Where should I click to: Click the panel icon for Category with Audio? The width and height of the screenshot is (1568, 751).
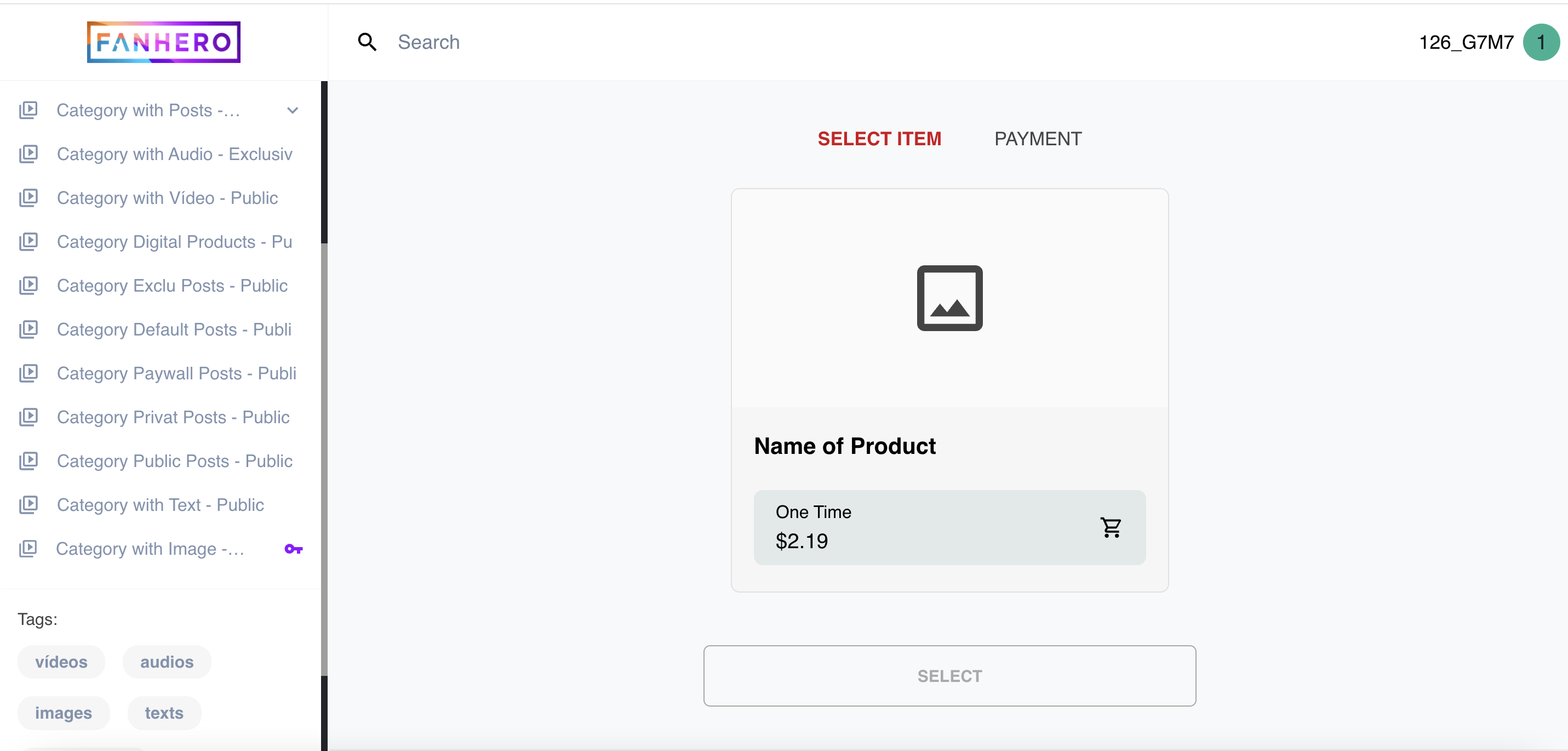pyautogui.click(x=29, y=153)
